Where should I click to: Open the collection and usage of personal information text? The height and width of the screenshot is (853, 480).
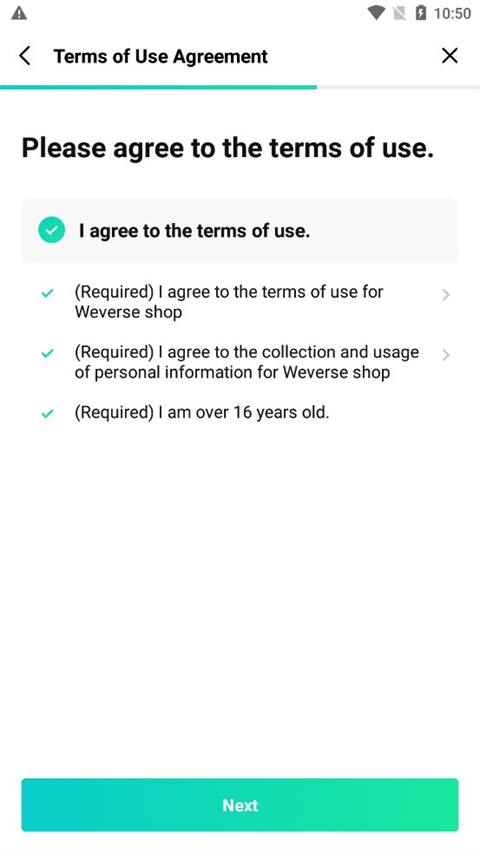247,362
